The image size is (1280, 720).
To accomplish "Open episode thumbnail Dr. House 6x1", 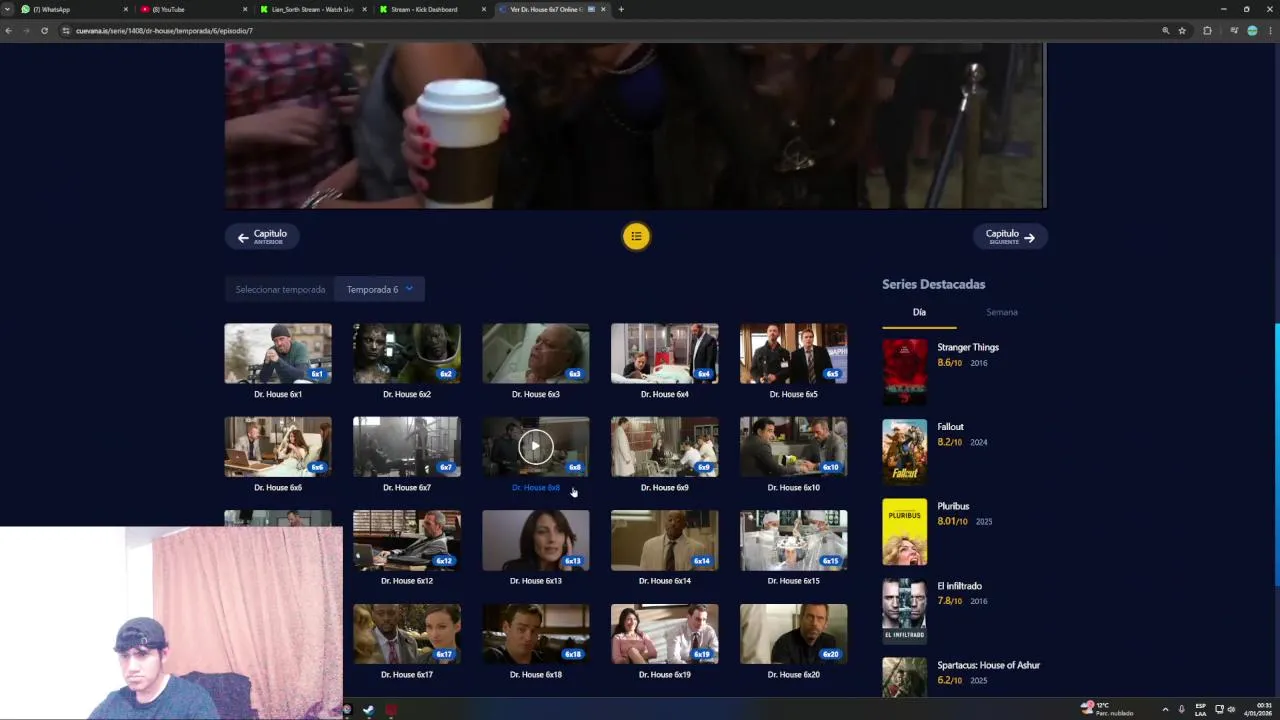I will [x=278, y=353].
